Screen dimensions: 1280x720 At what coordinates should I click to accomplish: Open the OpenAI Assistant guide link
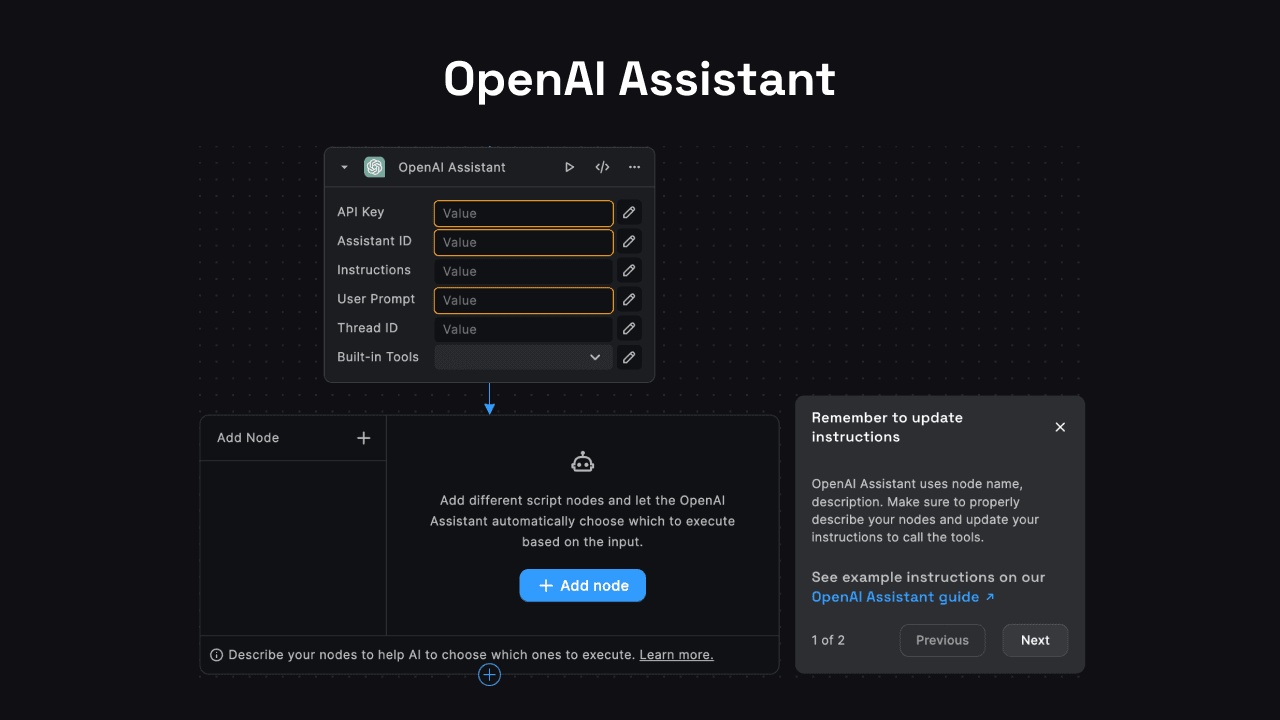pos(896,596)
